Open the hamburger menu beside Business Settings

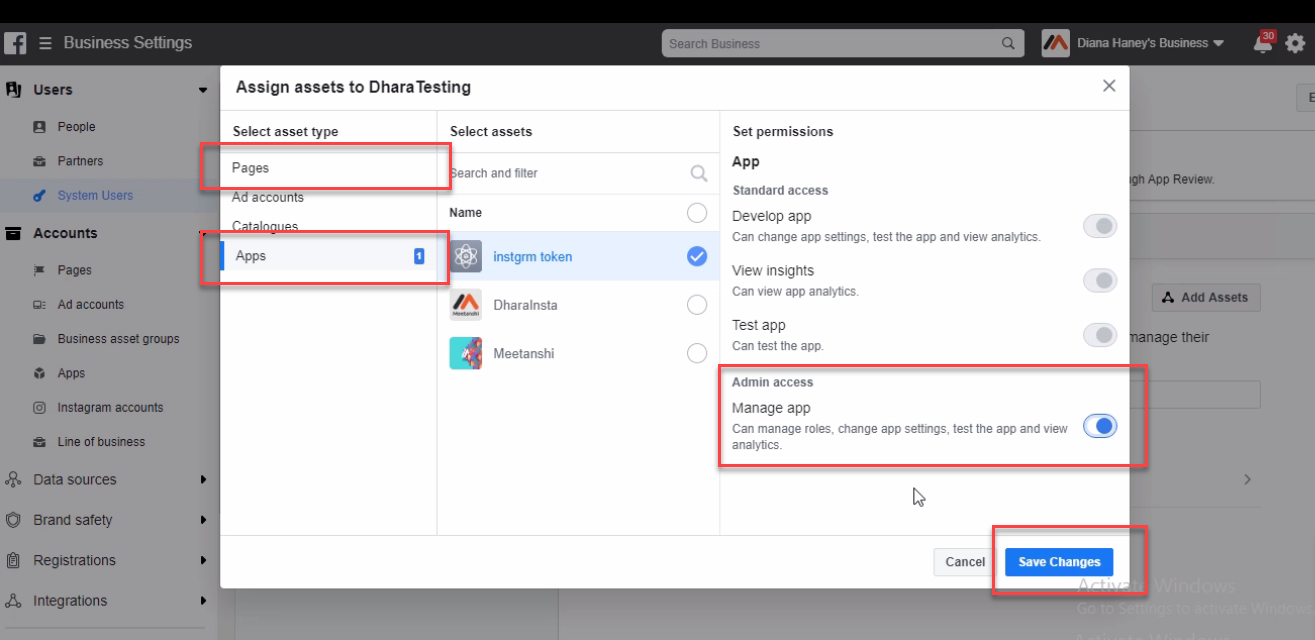click(x=45, y=43)
